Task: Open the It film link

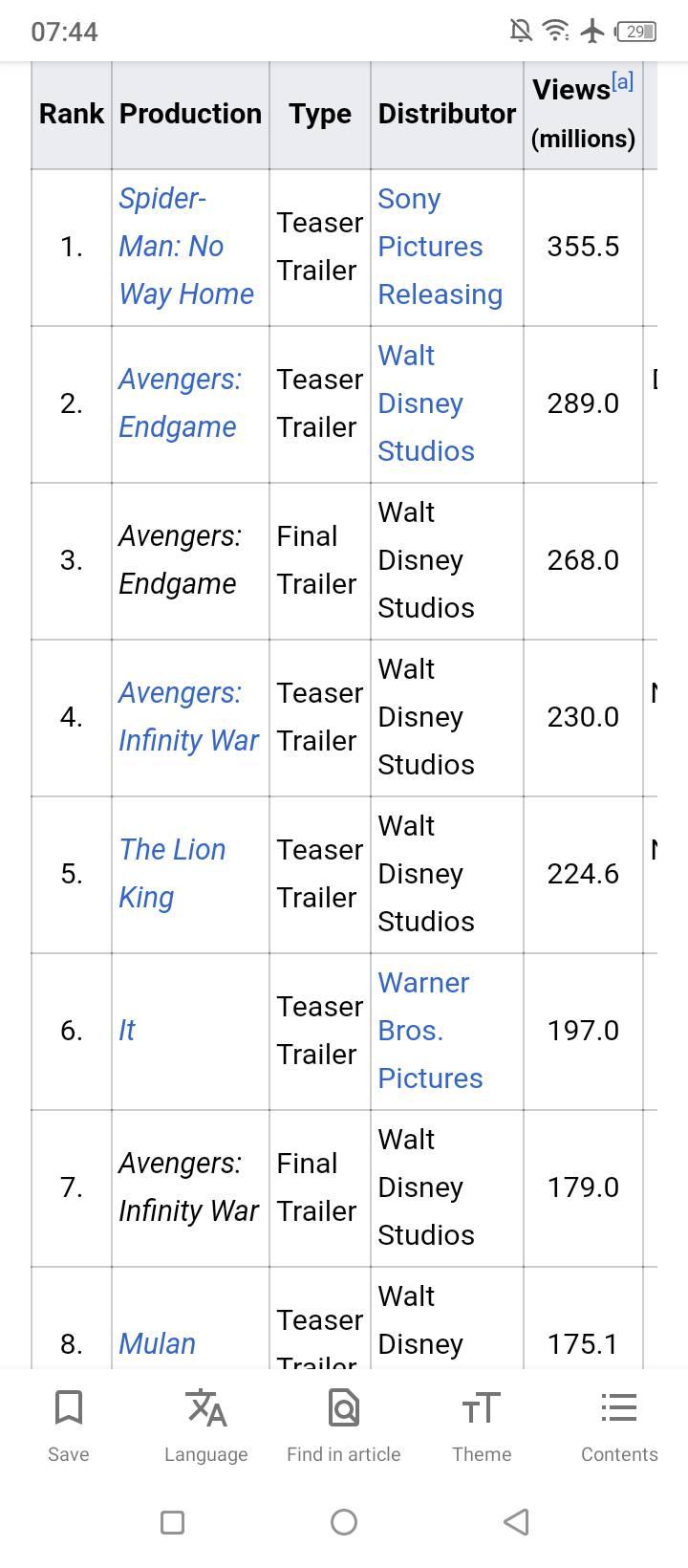Action: (127, 1031)
